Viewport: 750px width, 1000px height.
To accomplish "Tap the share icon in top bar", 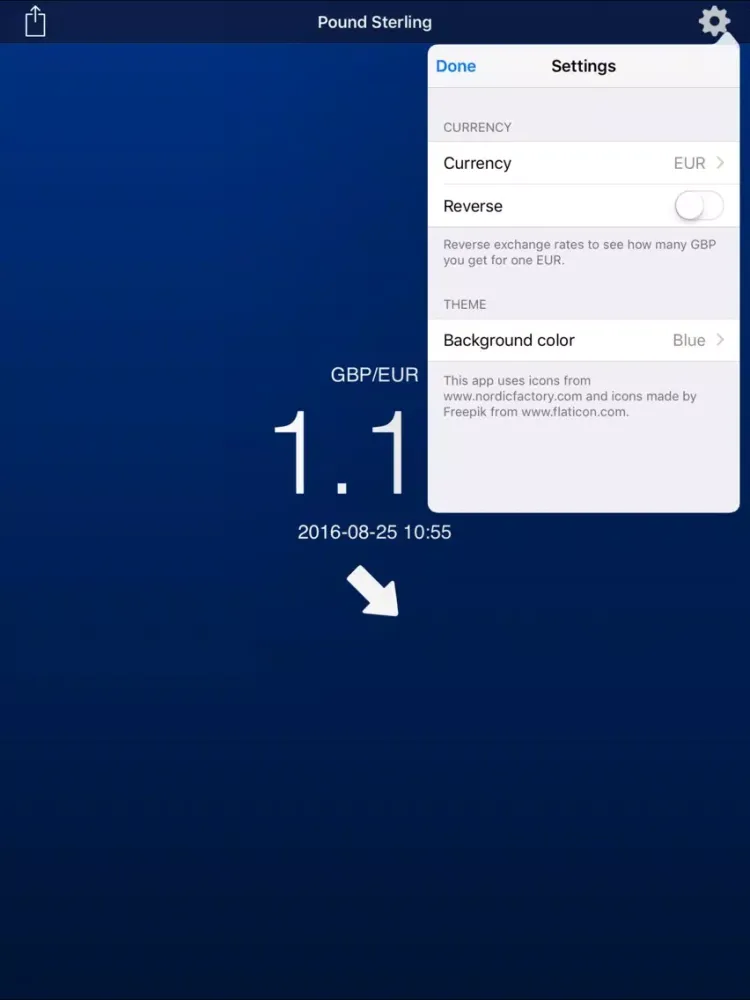I will [35, 21].
